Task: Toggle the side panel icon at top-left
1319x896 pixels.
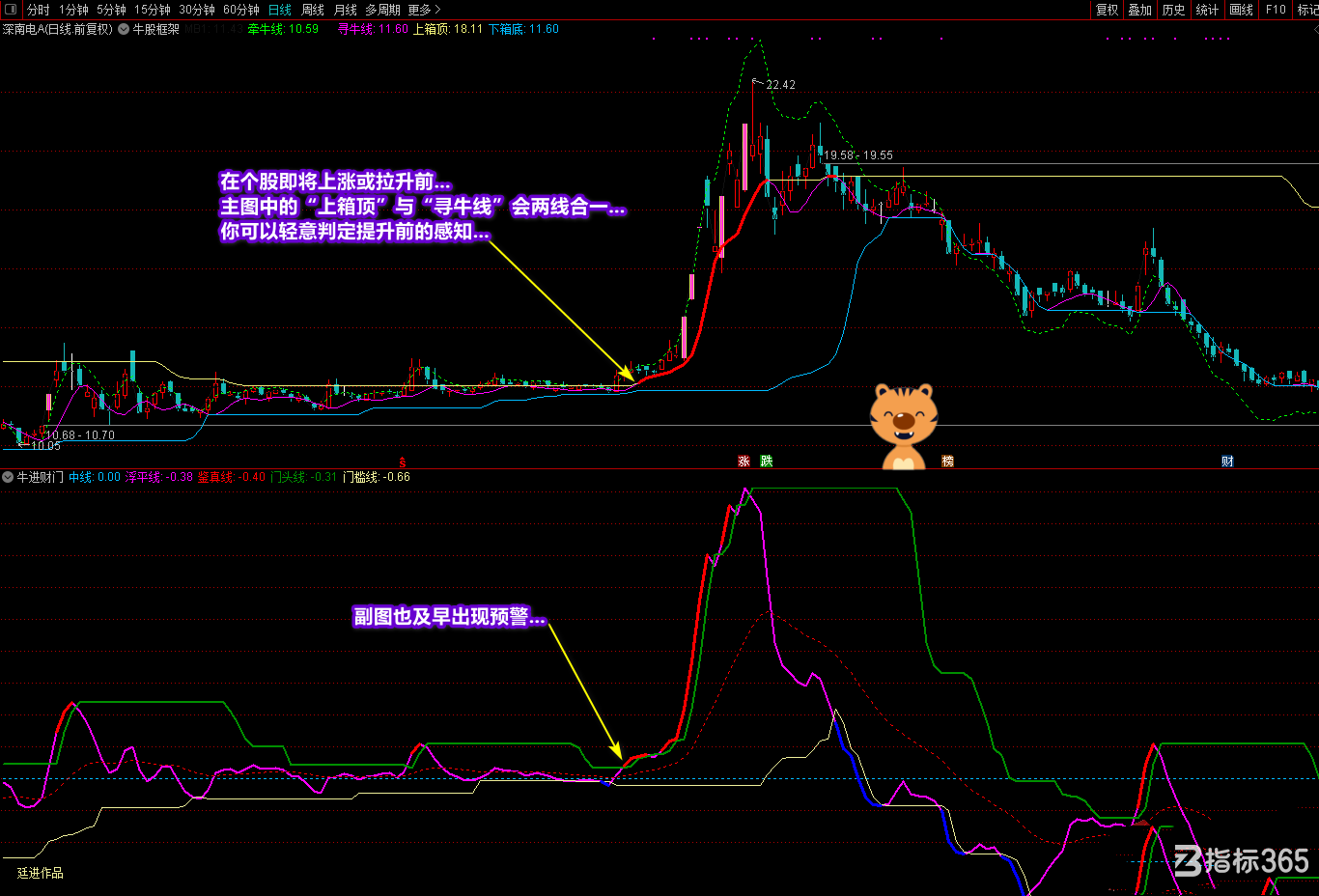Action: pyautogui.click(x=10, y=10)
